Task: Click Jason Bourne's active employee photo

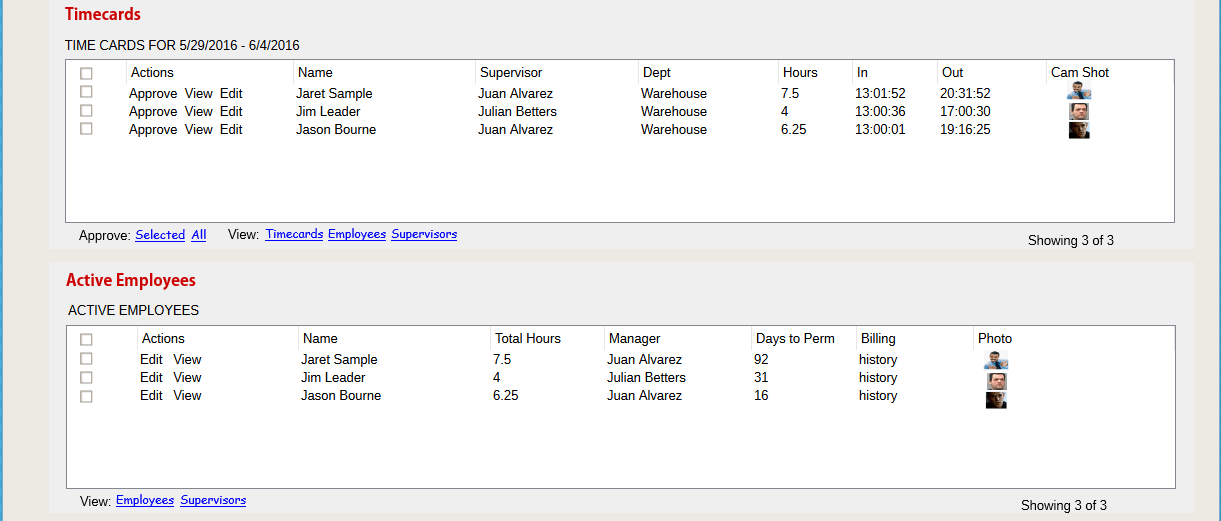Action: pos(996,400)
